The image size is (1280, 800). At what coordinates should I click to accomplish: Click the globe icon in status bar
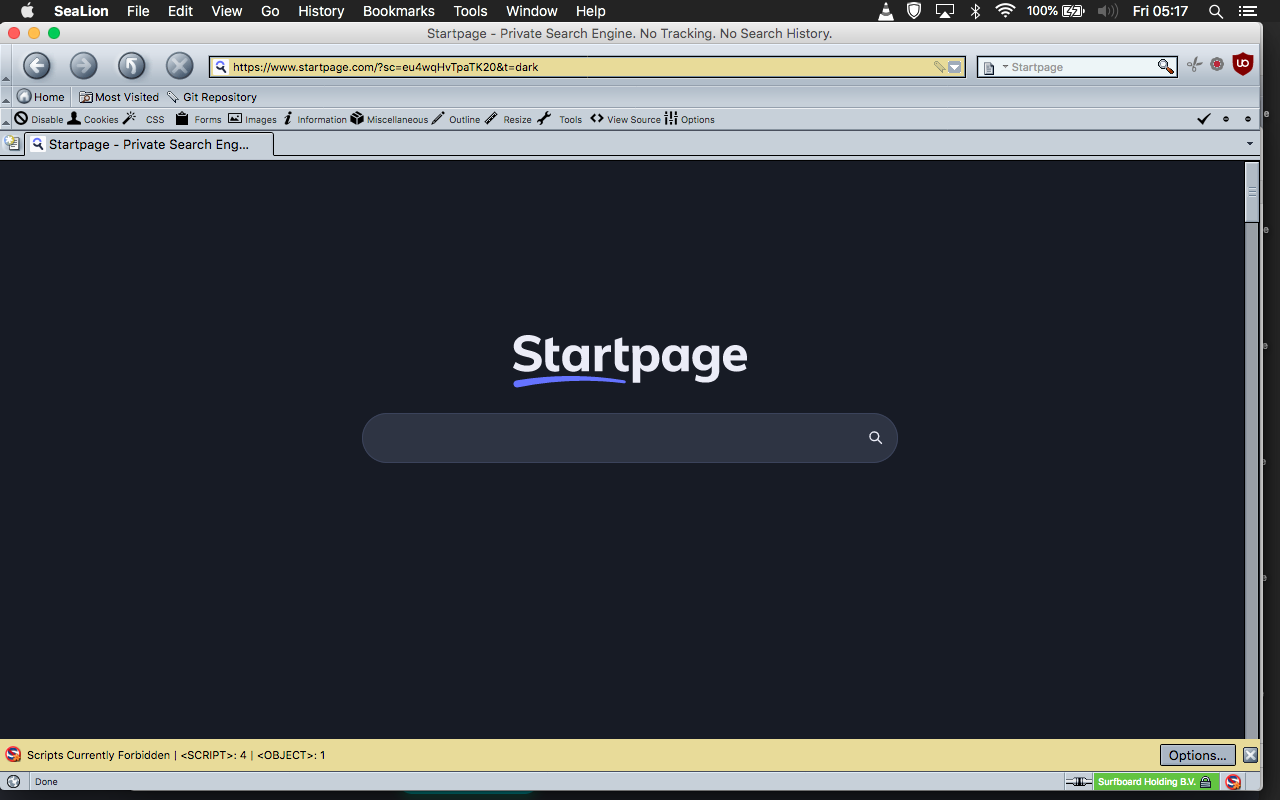13,782
